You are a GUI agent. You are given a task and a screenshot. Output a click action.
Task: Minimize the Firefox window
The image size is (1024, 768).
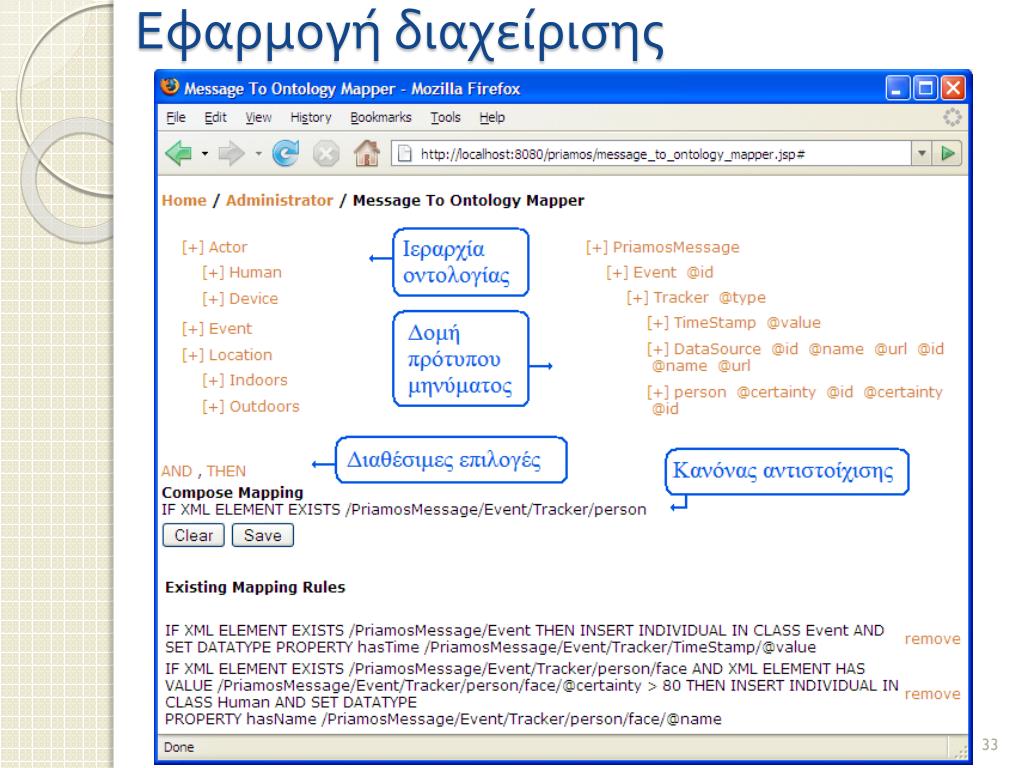[897, 88]
